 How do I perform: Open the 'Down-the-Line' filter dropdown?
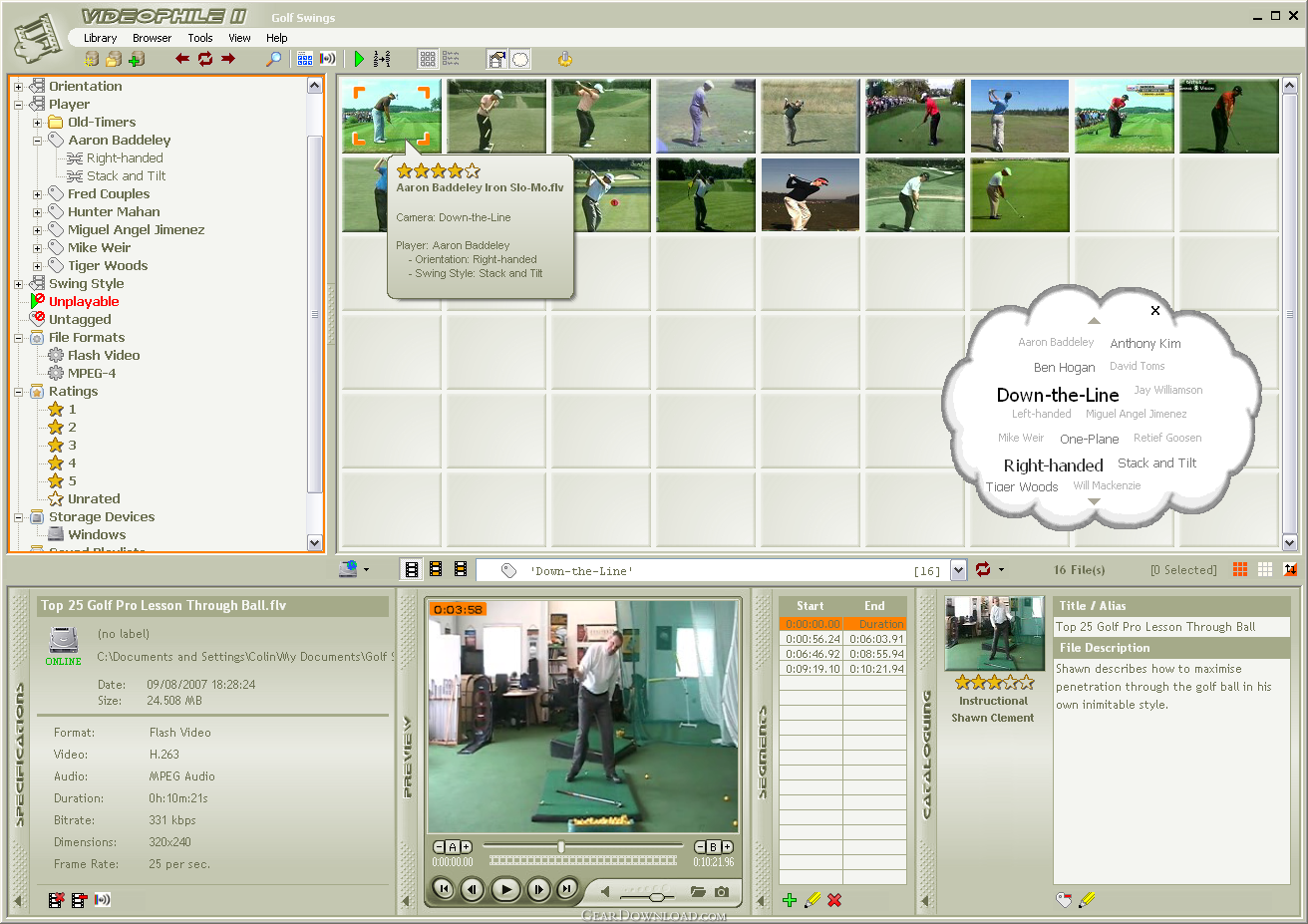(958, 570)
